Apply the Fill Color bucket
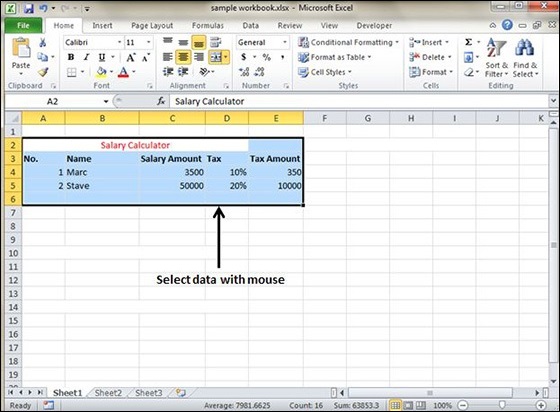This screenshot has width=560, height=412. 101,72
